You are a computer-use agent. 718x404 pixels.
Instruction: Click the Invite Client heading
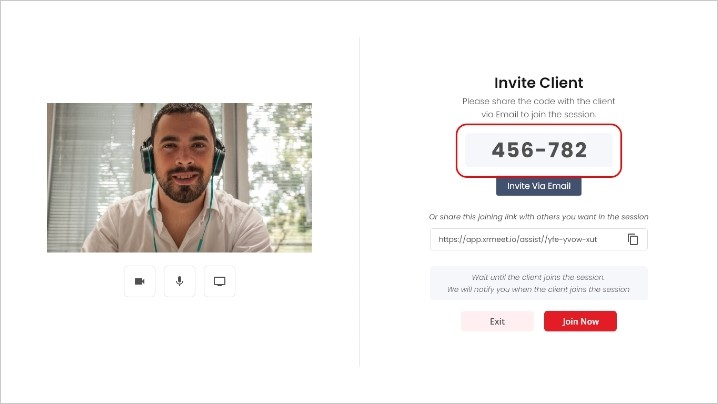click(x=538, y=83)
